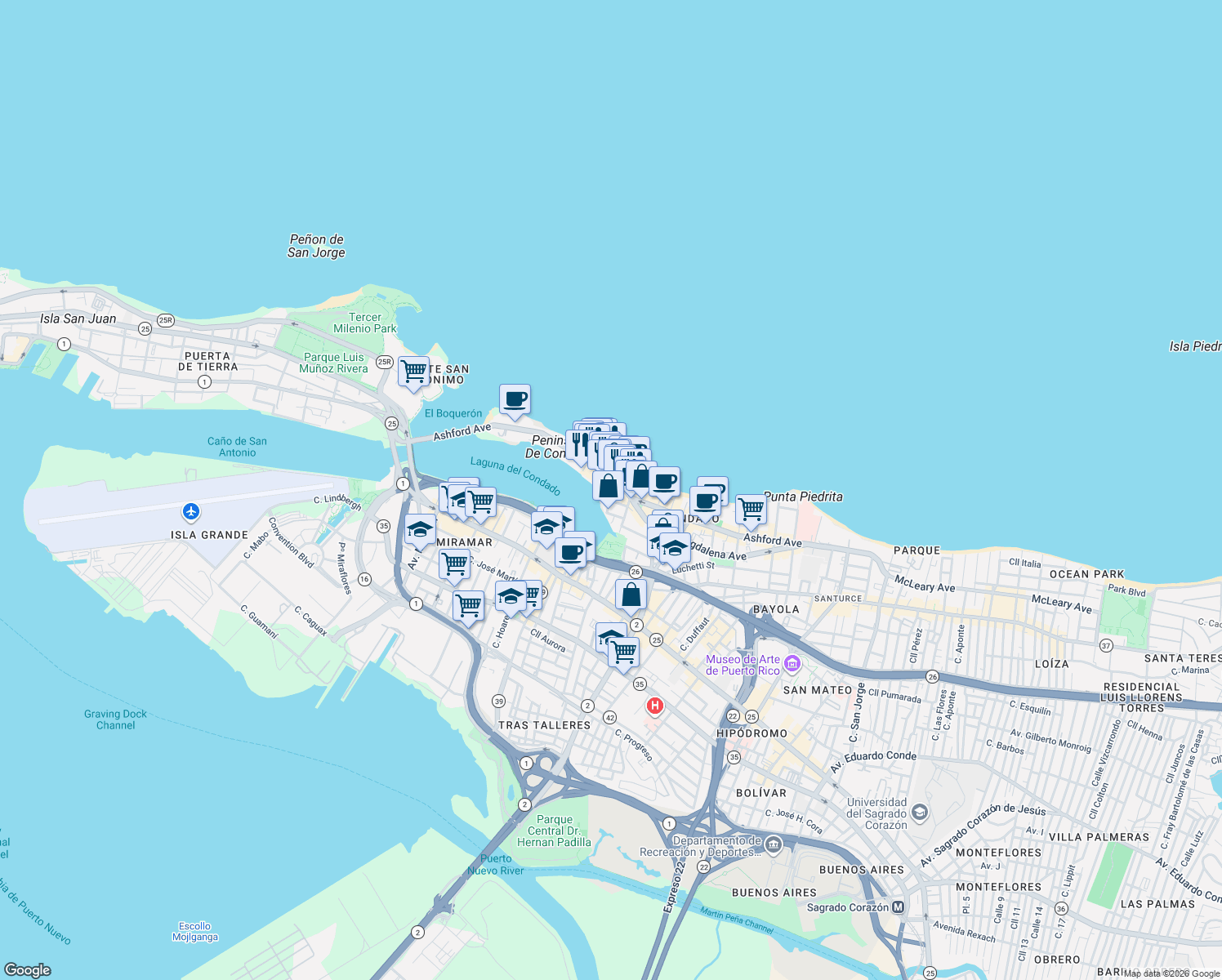The height and width of the screenshot is (980, 1222).
Task: Click the Loíza label
Action: point(1052,664)
